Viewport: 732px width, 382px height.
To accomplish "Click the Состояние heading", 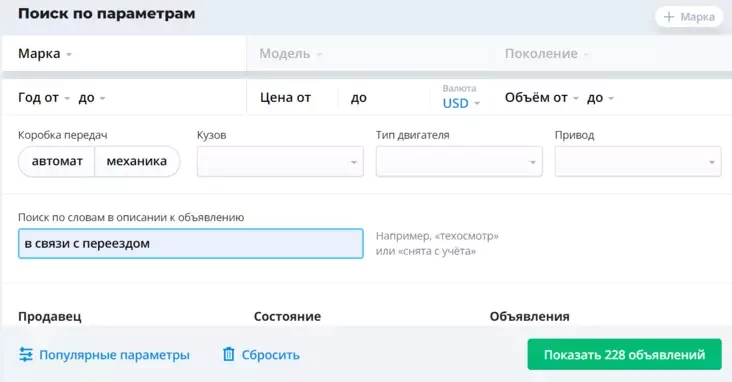I will coord(287,317).
